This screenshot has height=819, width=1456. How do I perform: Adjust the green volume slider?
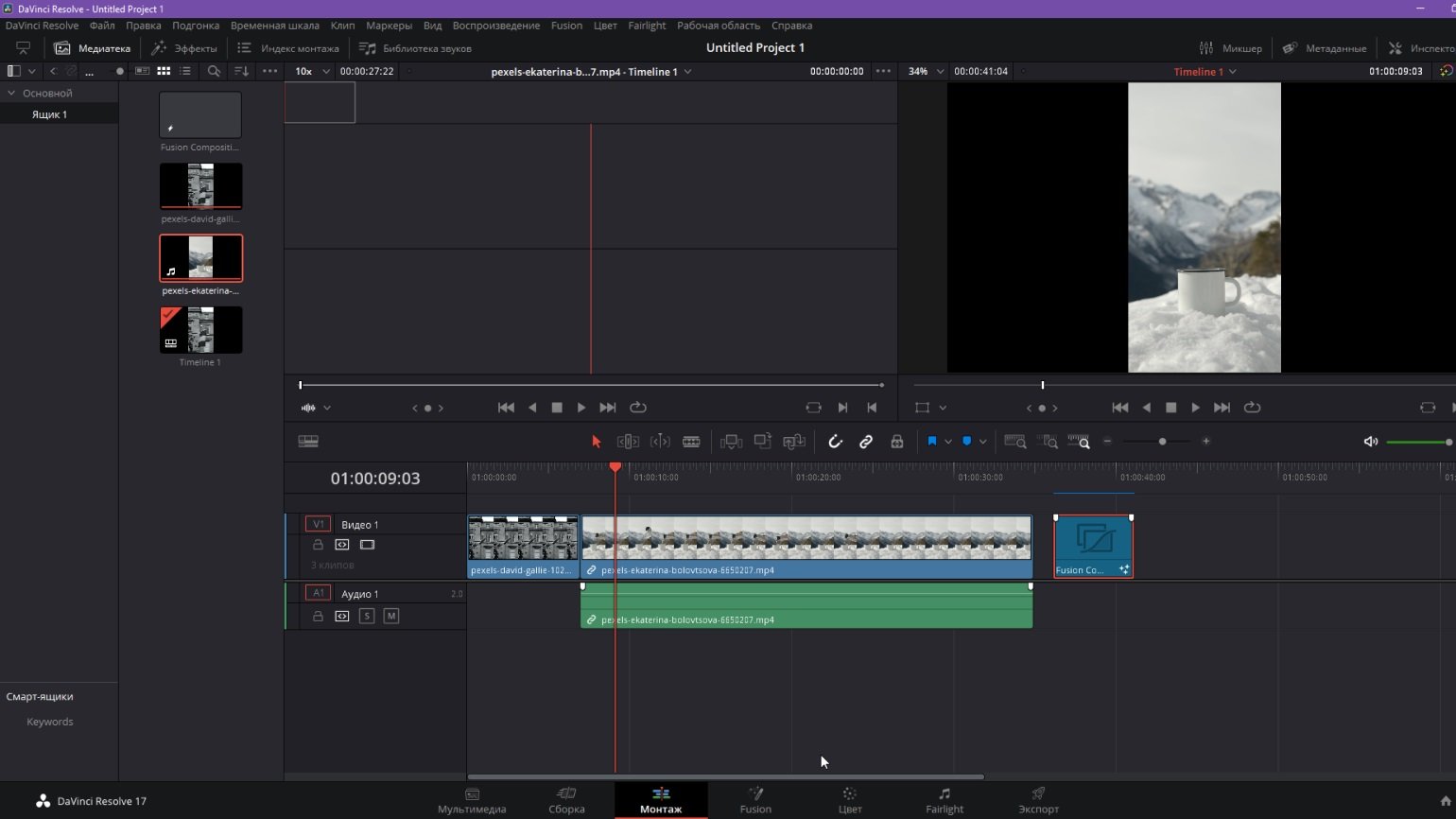tap(1419, 442)
